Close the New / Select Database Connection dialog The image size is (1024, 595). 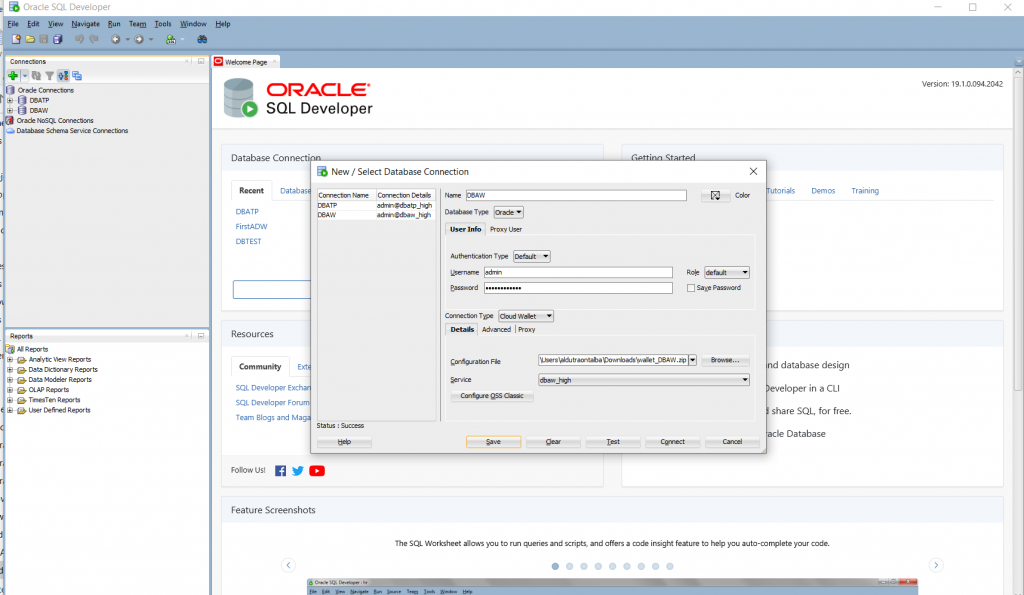753,171
